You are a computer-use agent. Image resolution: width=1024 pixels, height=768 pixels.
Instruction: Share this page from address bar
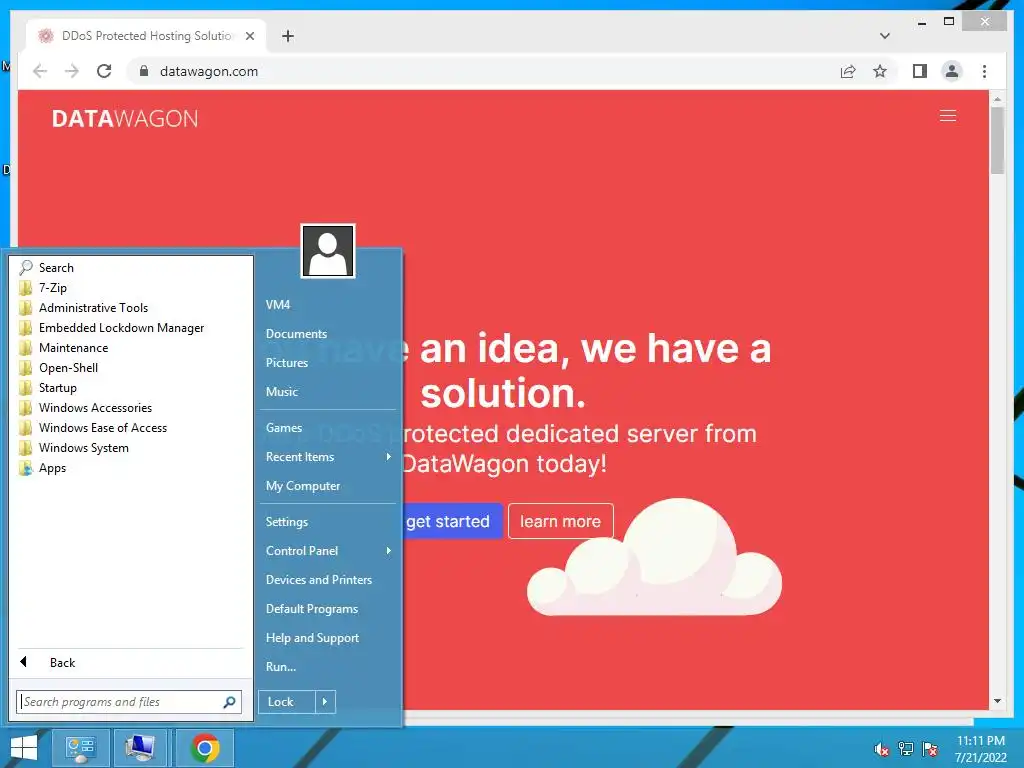(848, 71)
